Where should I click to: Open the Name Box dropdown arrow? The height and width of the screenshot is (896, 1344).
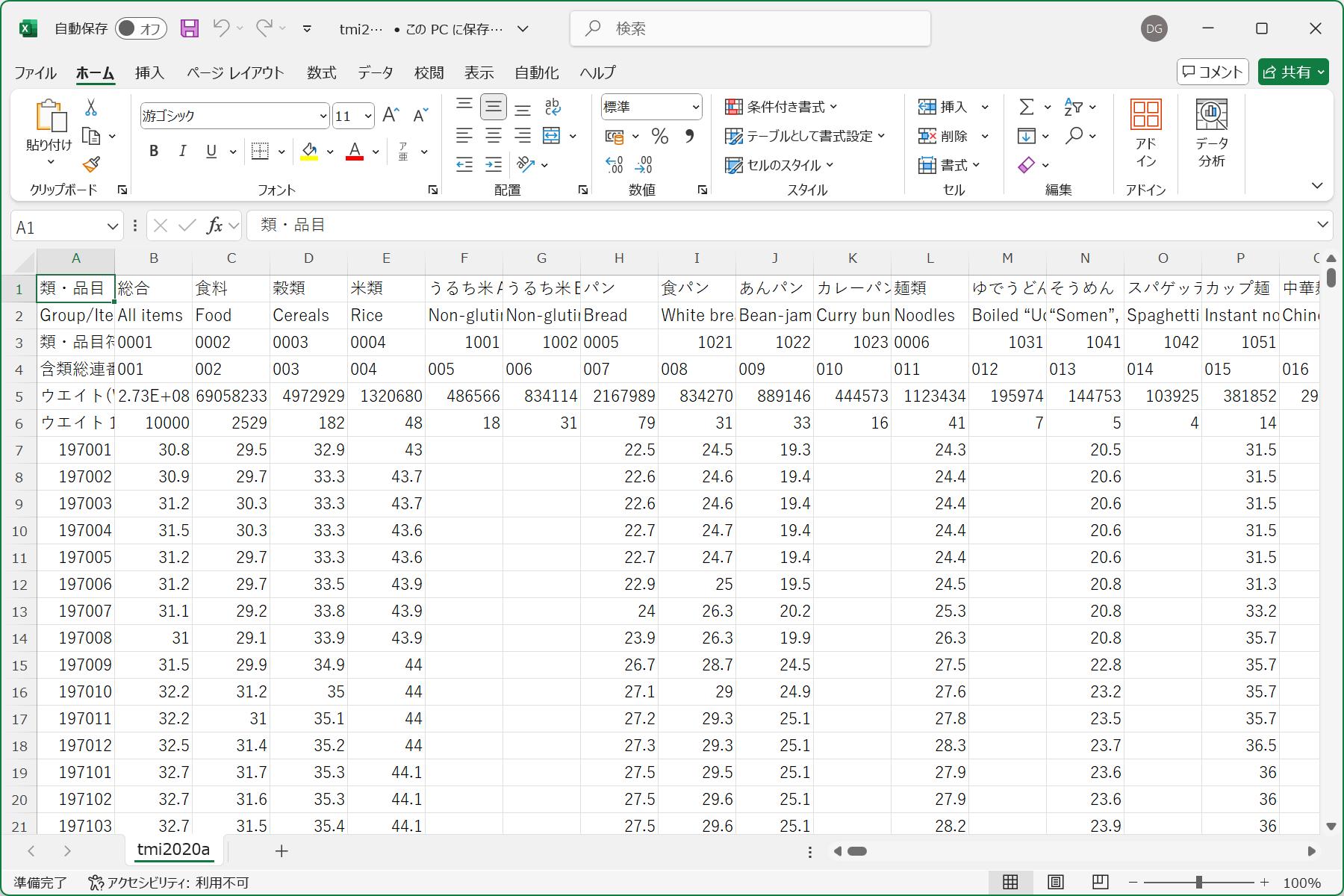tap(113, 226)
